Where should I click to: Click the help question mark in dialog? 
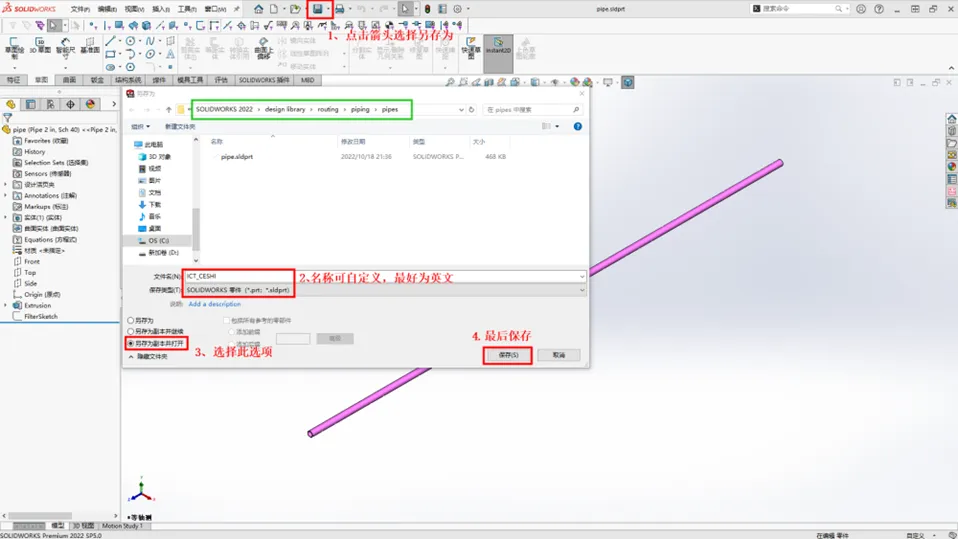coord(577,126)
